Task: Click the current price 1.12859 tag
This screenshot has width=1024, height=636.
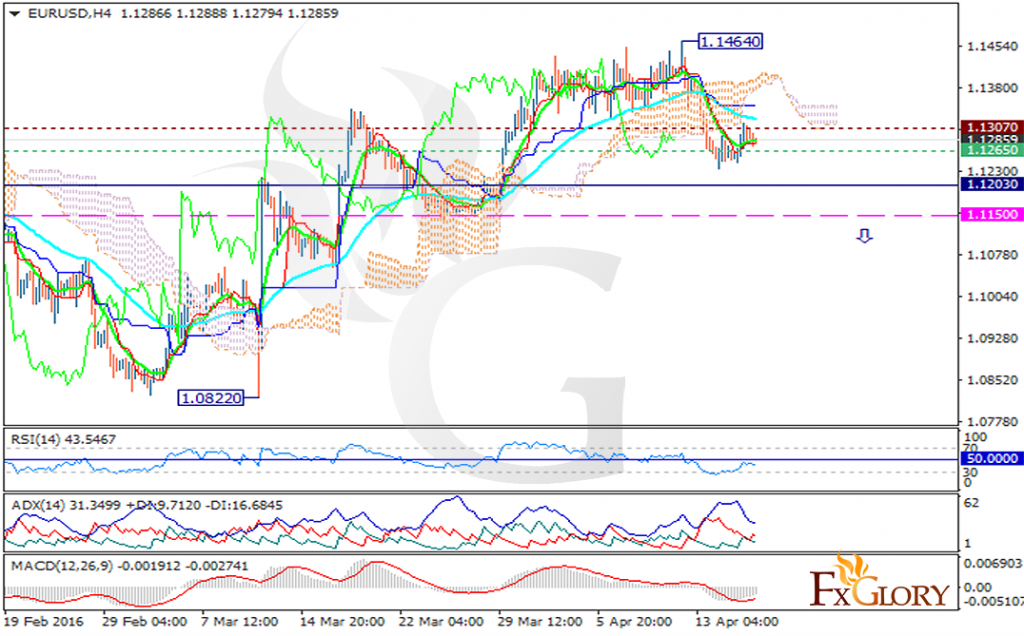Action: [x=992, y=139]
